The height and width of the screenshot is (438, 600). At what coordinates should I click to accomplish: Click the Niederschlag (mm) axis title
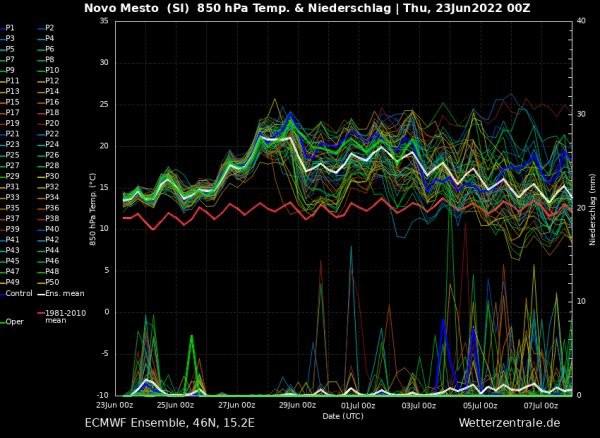tap(592, 208)
